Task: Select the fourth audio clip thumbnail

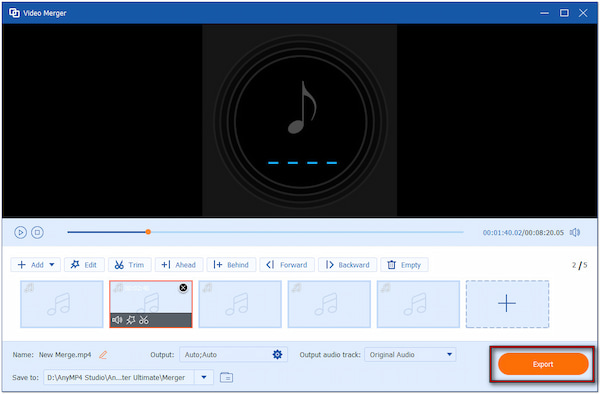Action: (329, 304)
